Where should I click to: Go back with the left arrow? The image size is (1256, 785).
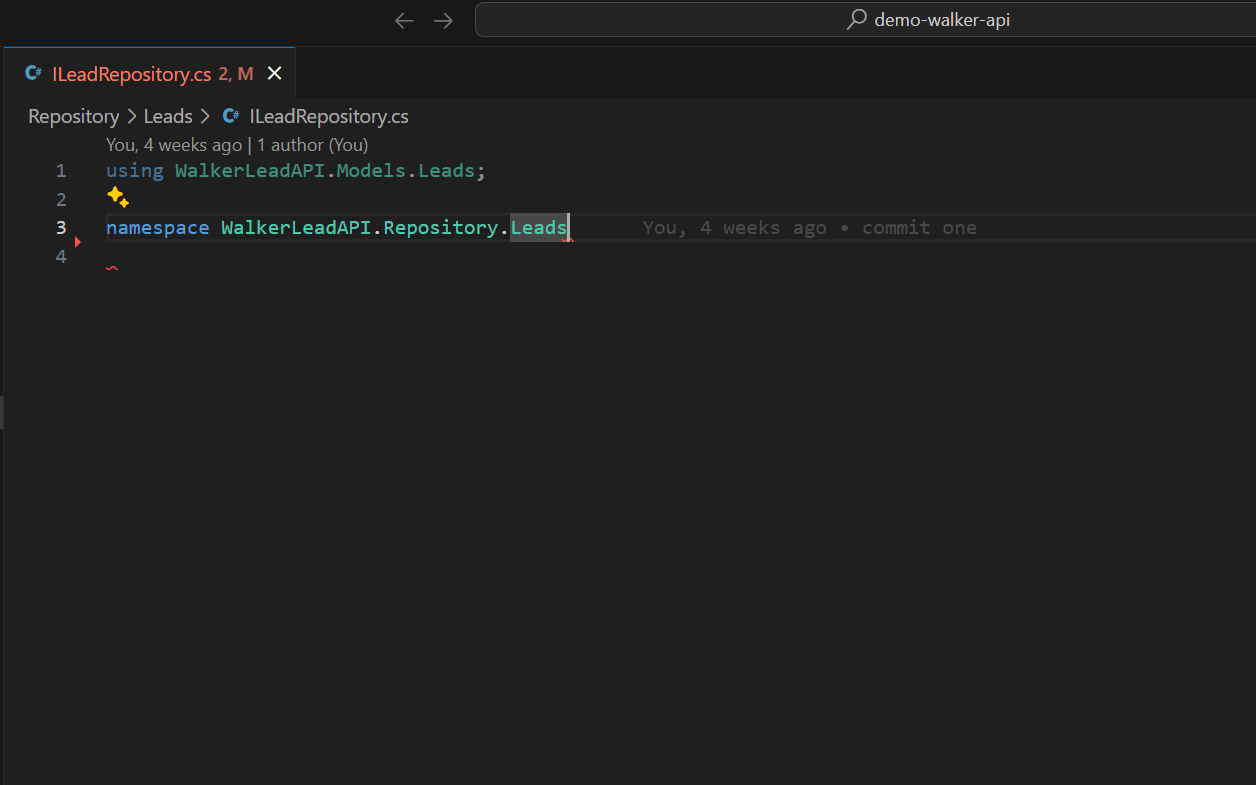pos(404,20)
